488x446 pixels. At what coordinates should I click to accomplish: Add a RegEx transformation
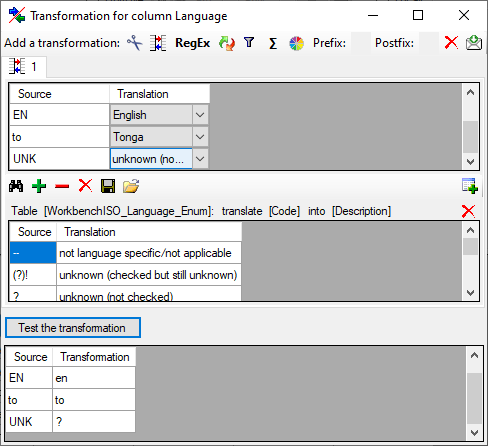193,43
